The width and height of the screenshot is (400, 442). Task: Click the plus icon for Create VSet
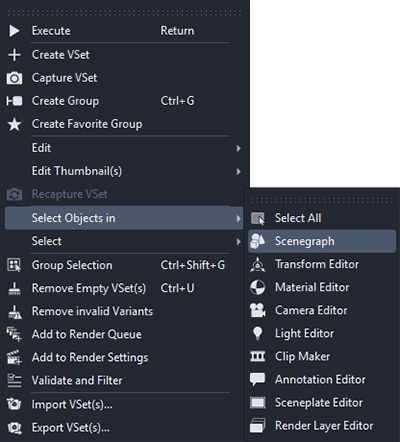(14, 55)
